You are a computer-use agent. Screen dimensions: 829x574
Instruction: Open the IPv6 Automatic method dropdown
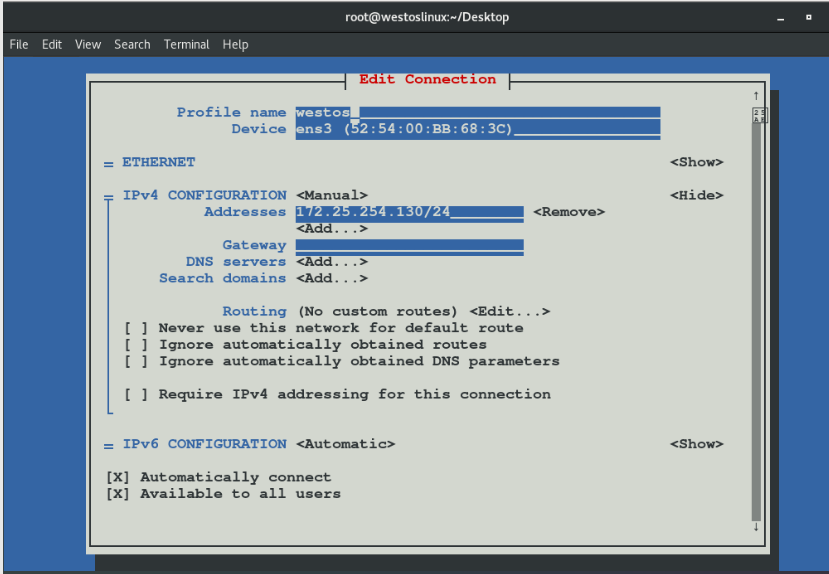pos(345,444)
